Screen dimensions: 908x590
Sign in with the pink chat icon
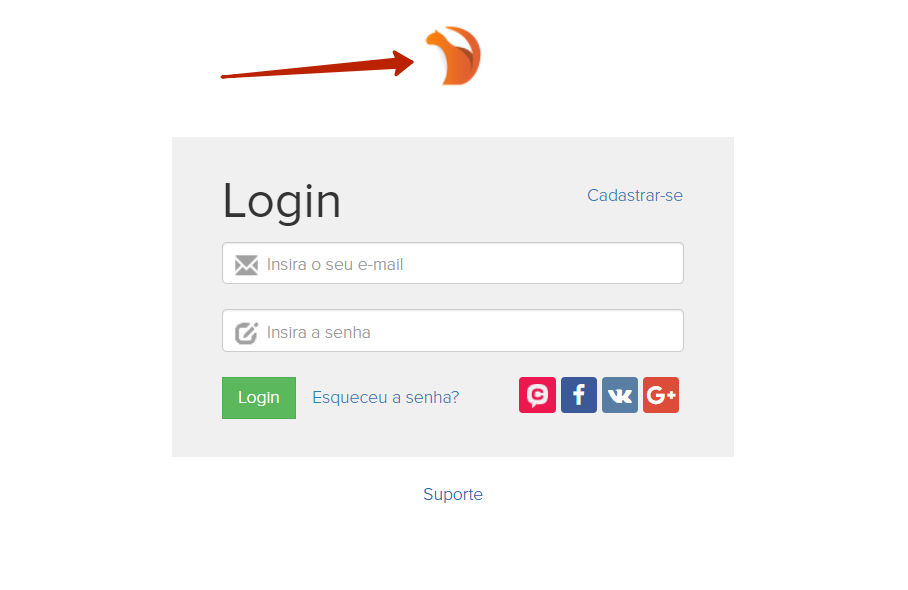(x=537, y=395)
